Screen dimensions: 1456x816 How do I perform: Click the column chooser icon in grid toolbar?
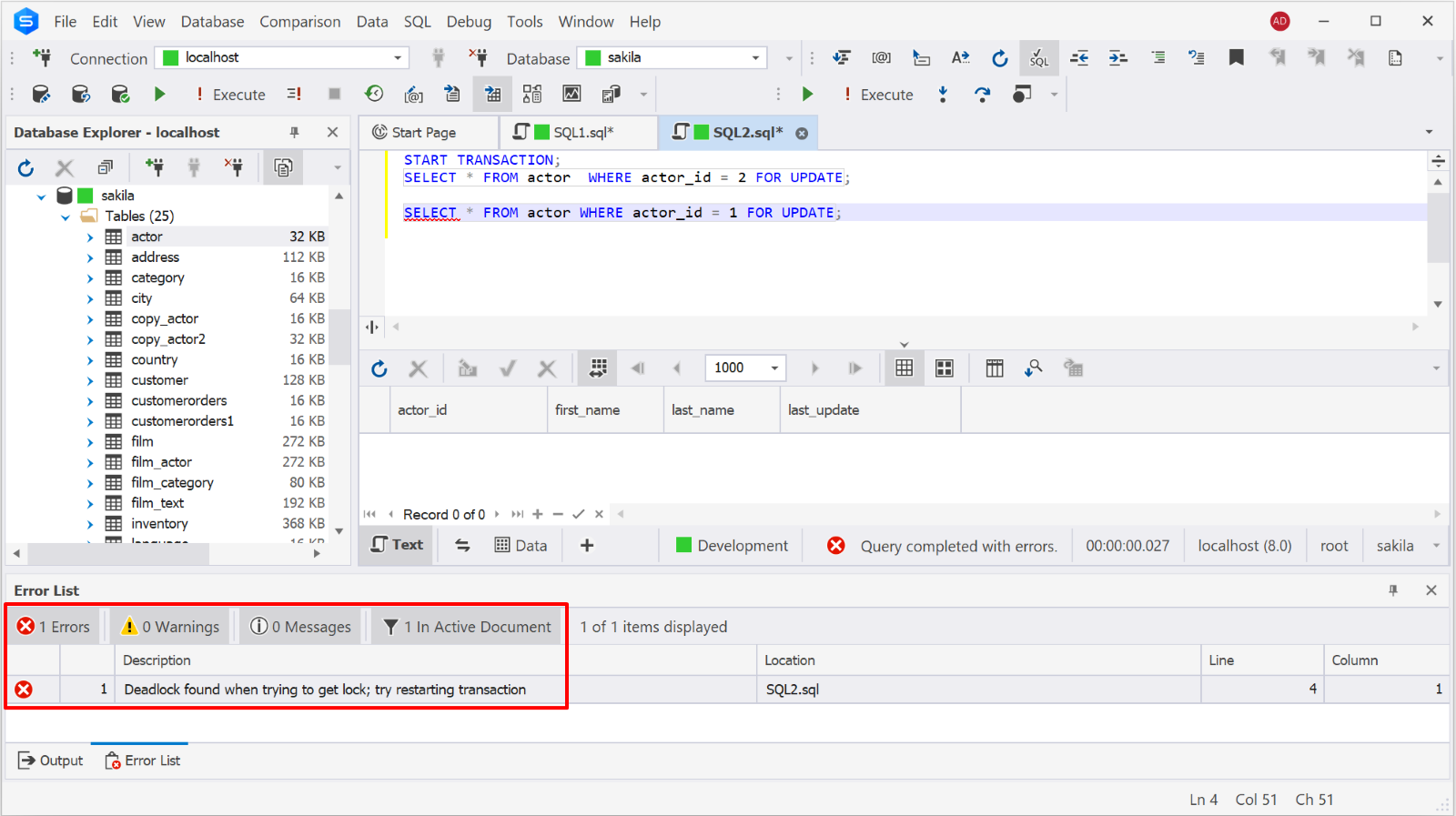pos(994,368)
